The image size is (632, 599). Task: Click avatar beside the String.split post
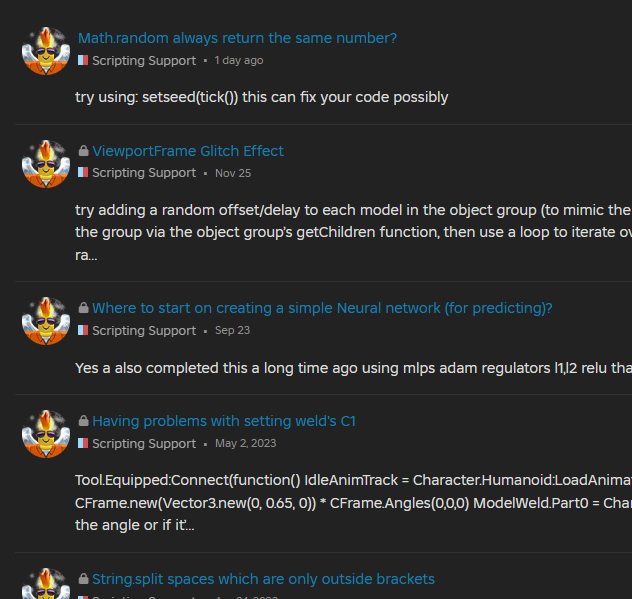click(x=46, y=585)
